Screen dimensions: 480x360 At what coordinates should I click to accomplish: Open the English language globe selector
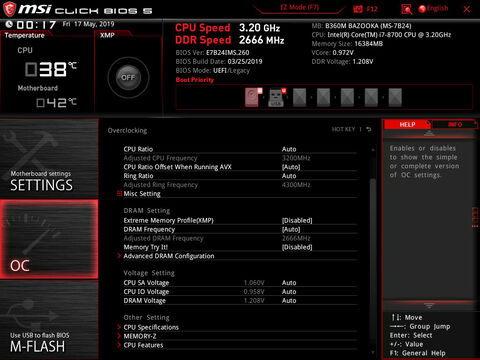[433, 9]
